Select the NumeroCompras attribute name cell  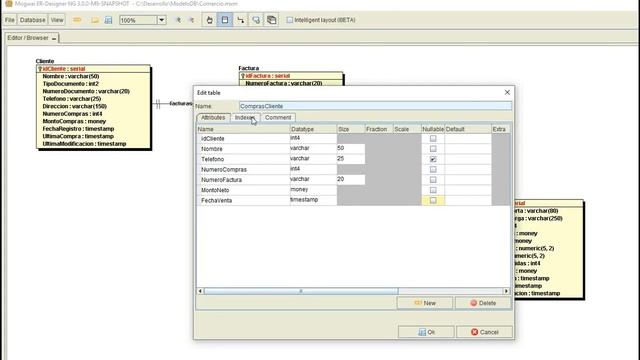(x=243, y=169)
